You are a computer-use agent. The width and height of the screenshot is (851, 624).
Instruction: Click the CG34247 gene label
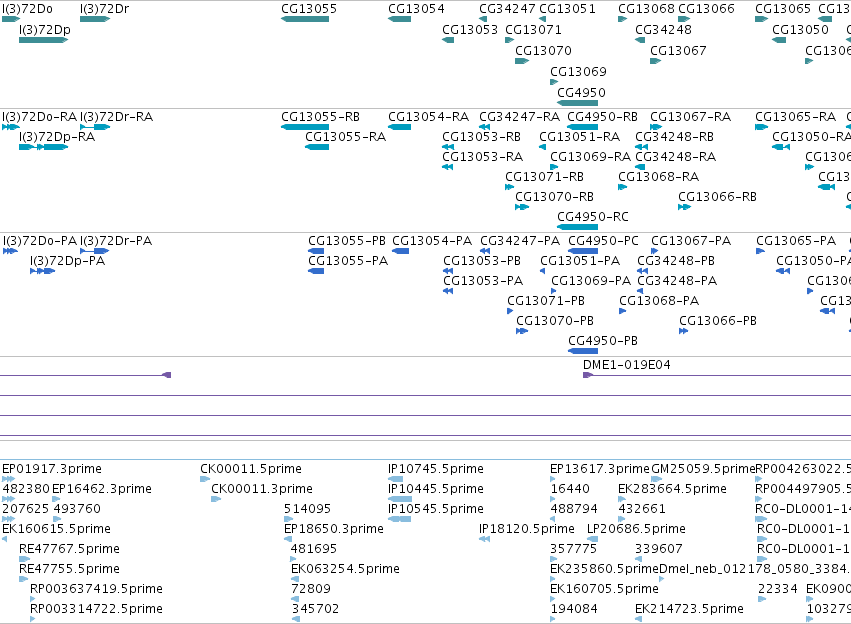507,9
